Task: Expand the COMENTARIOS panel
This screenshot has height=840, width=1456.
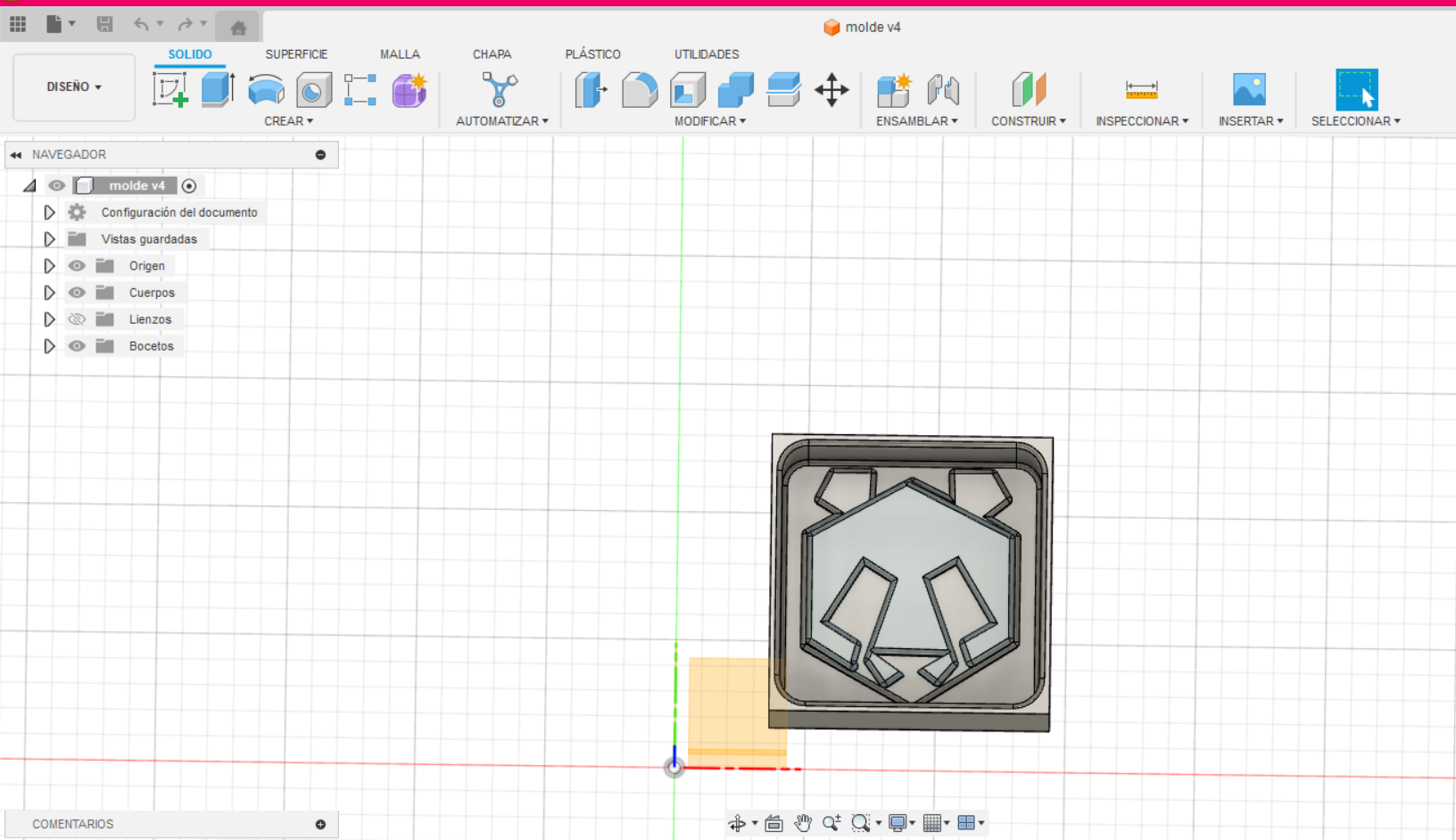Action: point(320,824)
